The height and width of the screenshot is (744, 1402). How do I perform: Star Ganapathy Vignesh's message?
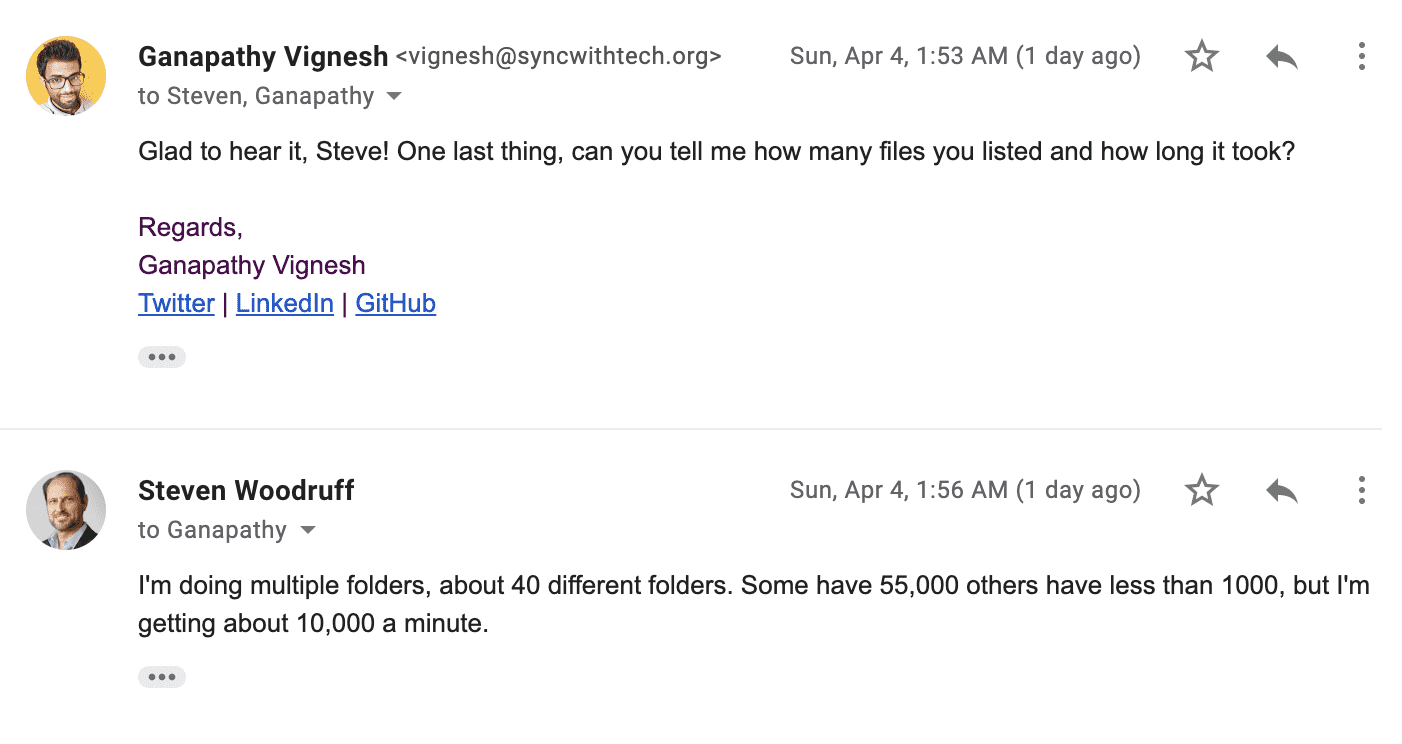[x=1201, y=57]
